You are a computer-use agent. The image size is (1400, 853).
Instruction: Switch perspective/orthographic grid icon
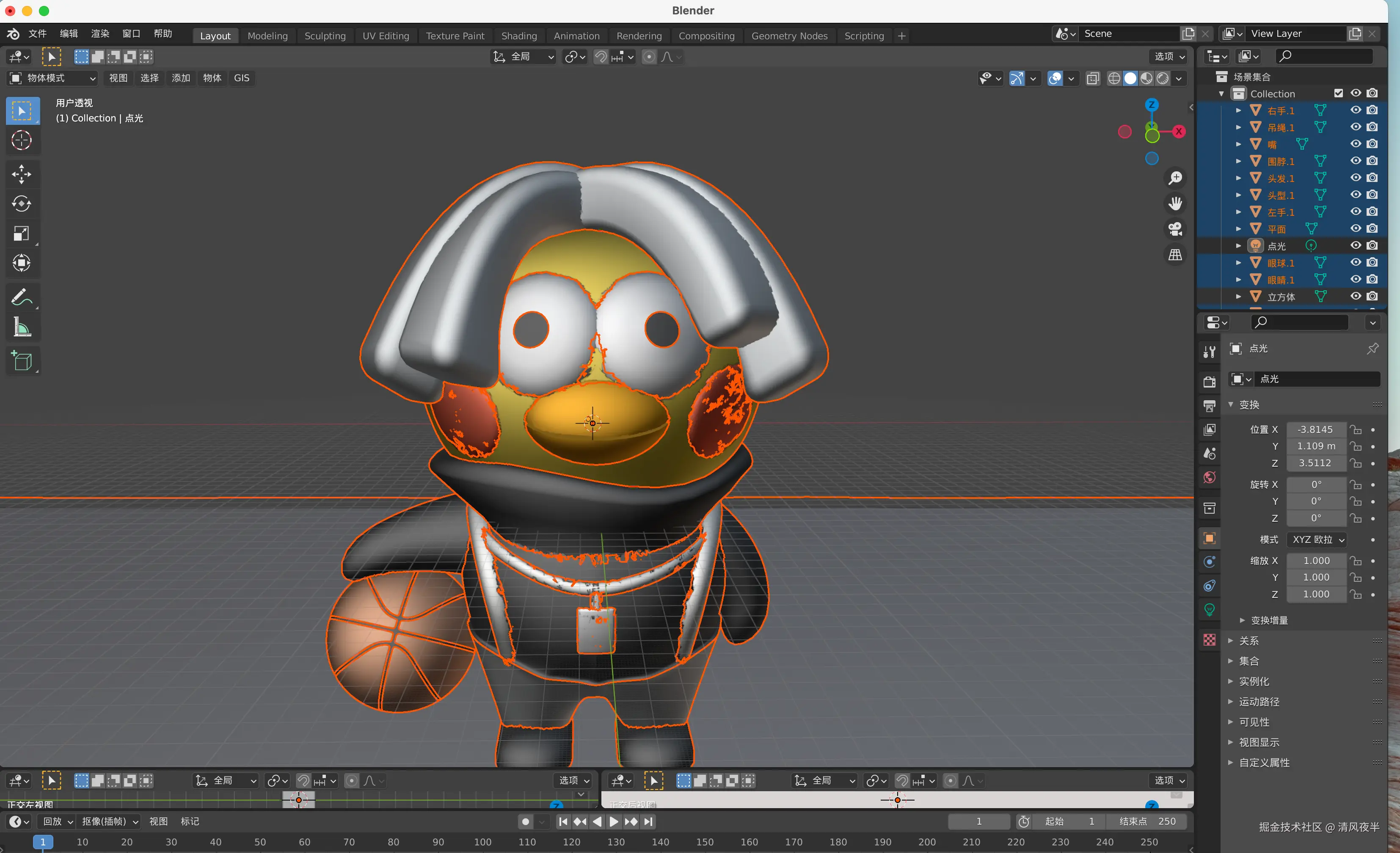(1175, 255)
